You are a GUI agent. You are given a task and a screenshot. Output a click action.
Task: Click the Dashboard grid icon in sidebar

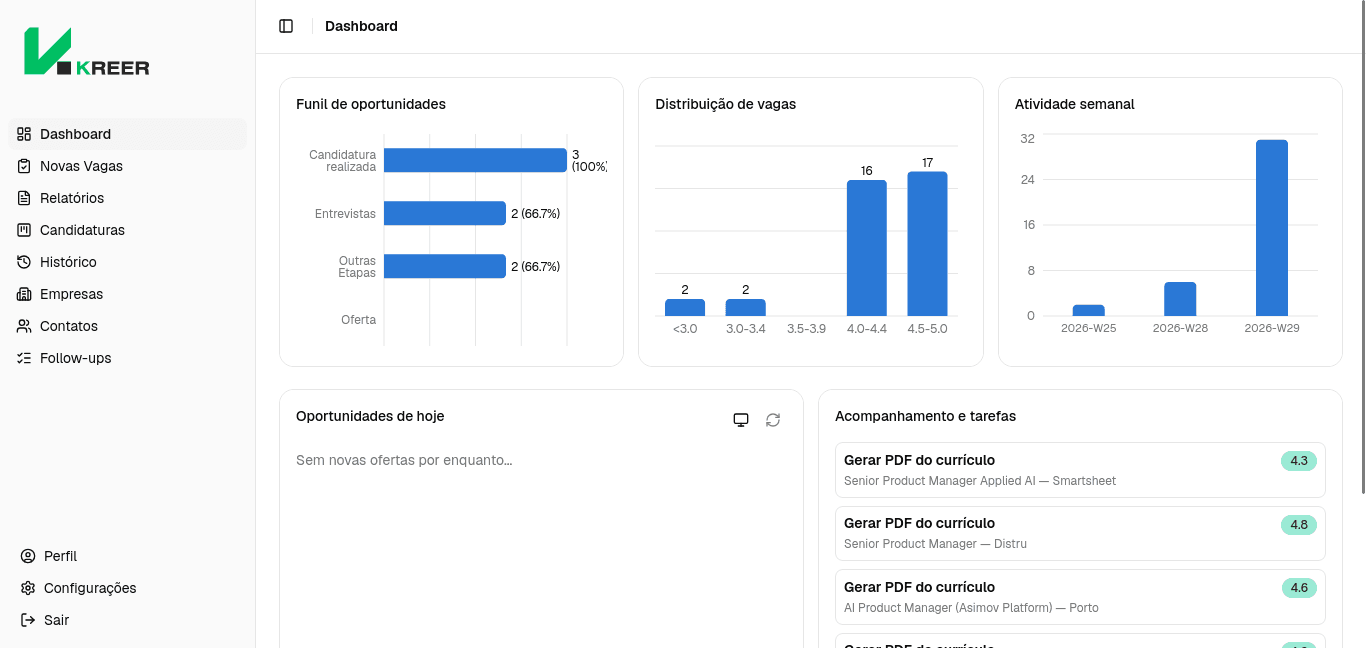click(24, 134)
